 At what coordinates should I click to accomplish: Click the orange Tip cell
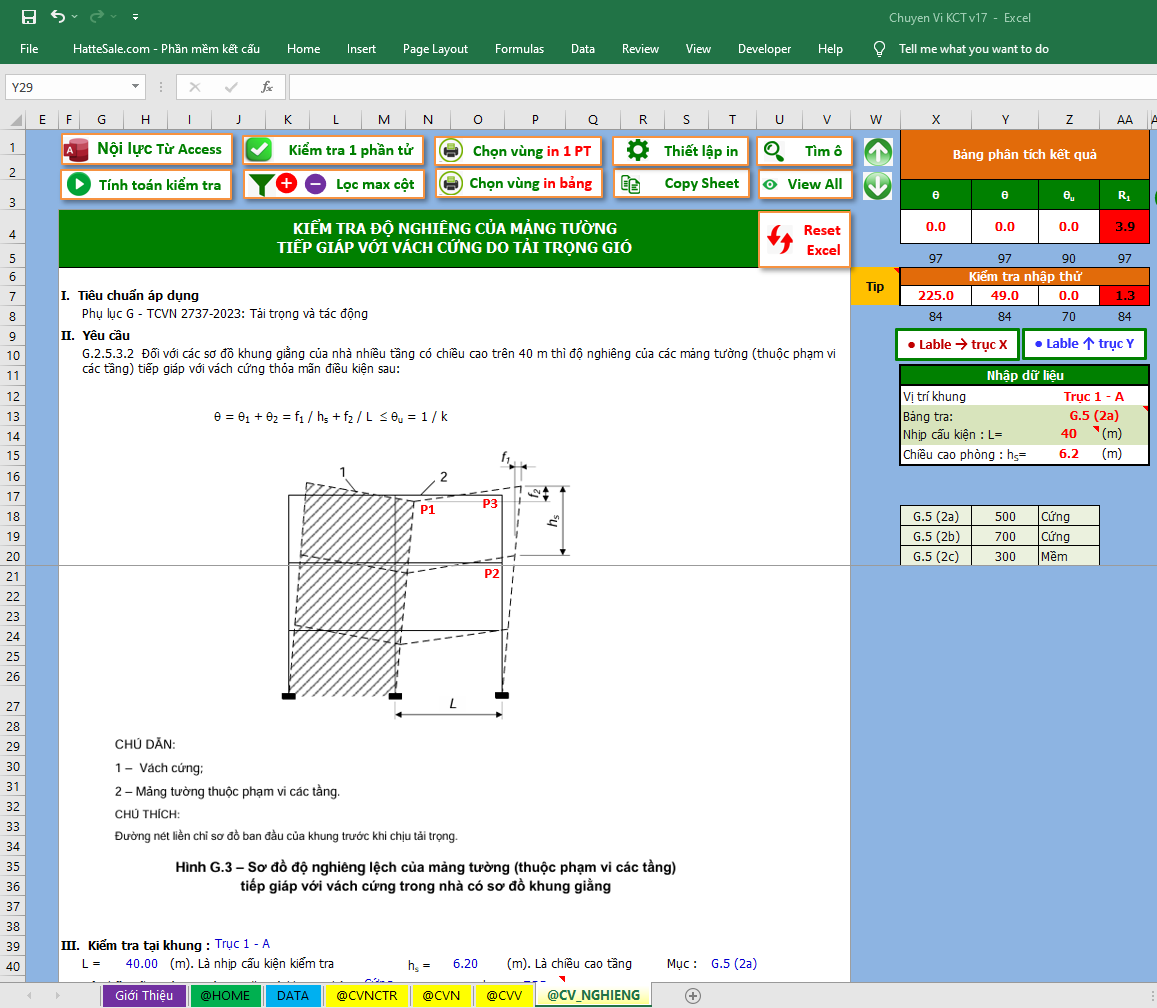pyautogui.click(x=875, y=287)
